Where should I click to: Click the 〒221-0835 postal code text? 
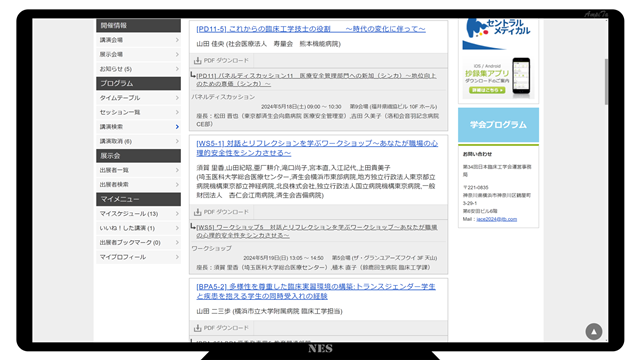pyautogui.click(x=476, y=188)
